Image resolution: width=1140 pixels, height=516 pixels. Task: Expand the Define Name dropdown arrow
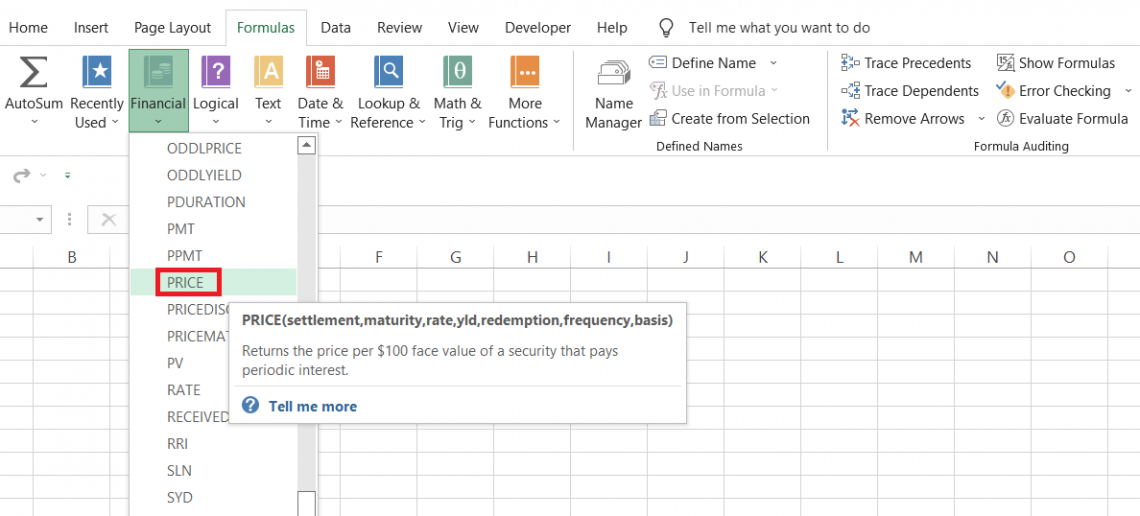pyautogui.click(x=773, y=63)
